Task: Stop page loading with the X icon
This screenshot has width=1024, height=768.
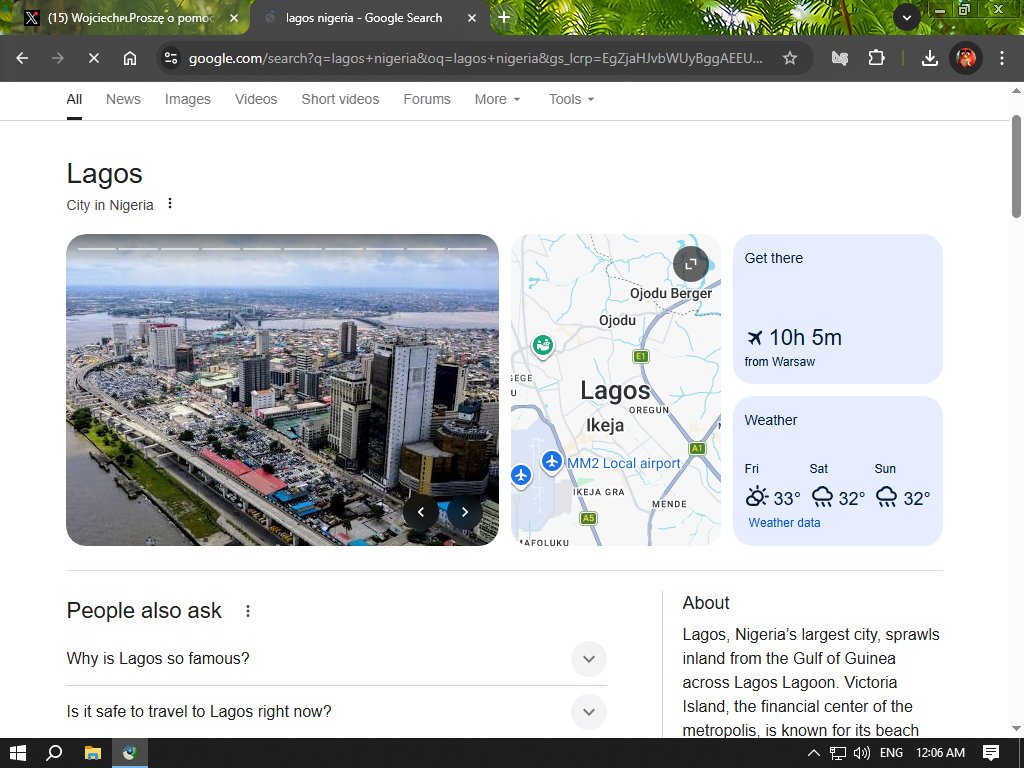Action: coord(93,58)
